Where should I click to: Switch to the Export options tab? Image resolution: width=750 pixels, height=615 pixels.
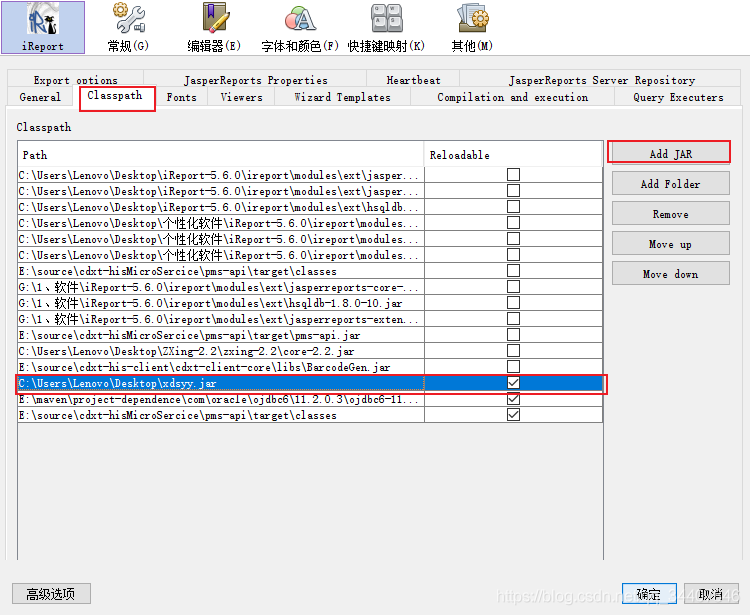click(x=76, y=79)
